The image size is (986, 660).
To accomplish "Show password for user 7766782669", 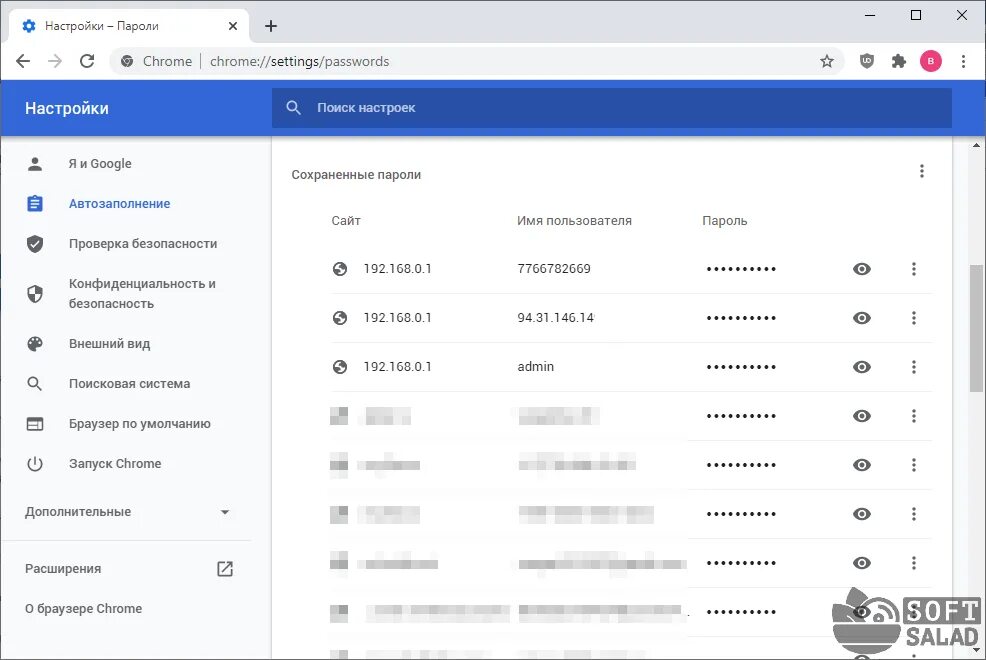I will 861,269.
